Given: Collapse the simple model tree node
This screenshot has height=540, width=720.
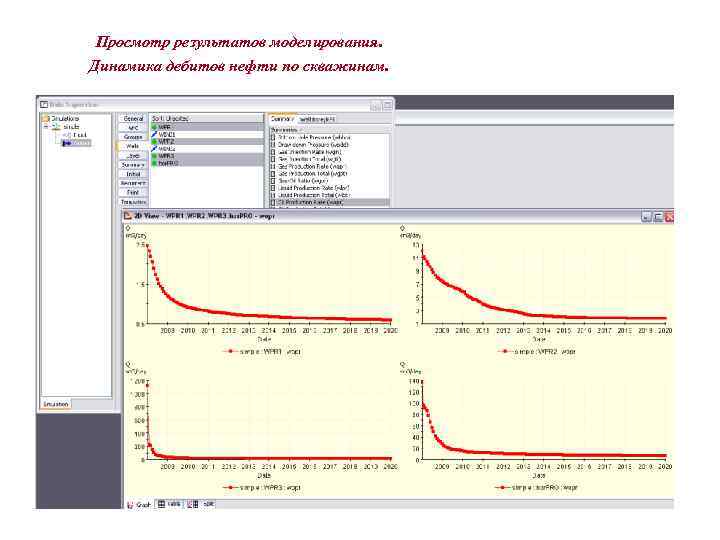Looking at the screenshot, I should [x=46, y=127].
